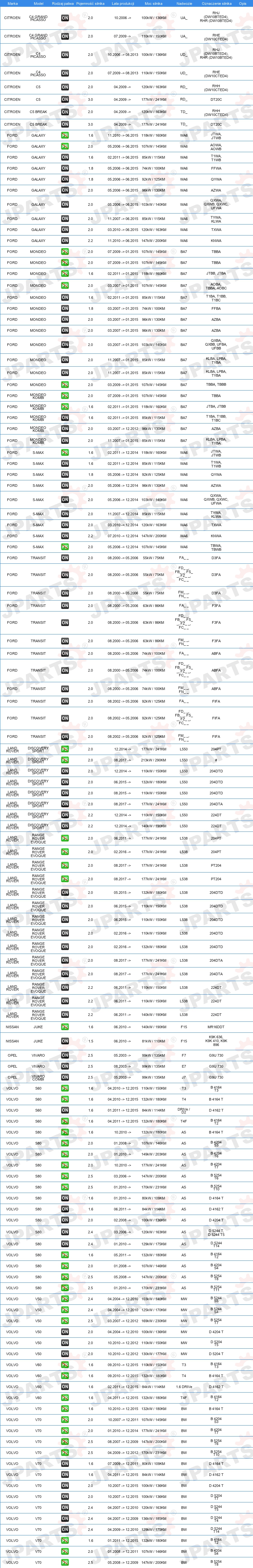
Task: Click the diesel ON icon for C4 Grand Picasso 100kW
Action: click(65, 18)
